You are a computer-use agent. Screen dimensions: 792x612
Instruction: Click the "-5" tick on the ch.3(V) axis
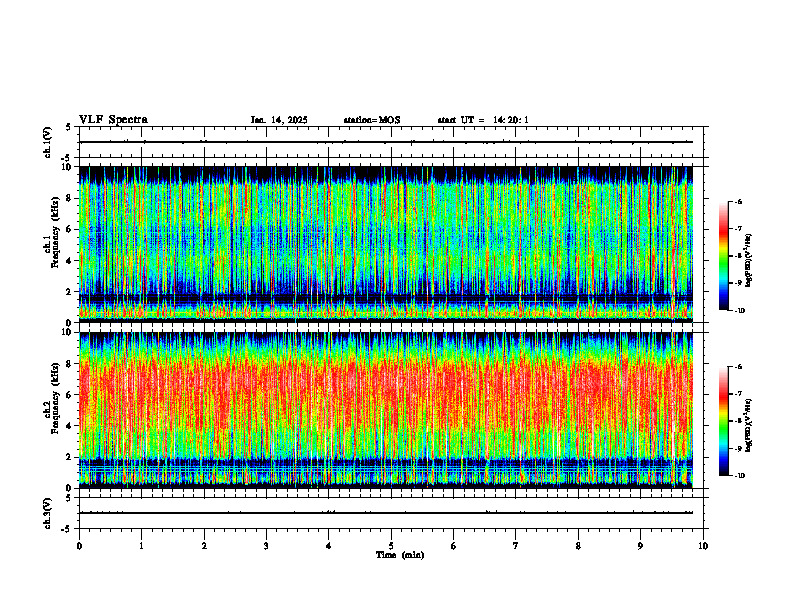click(66, 529)
